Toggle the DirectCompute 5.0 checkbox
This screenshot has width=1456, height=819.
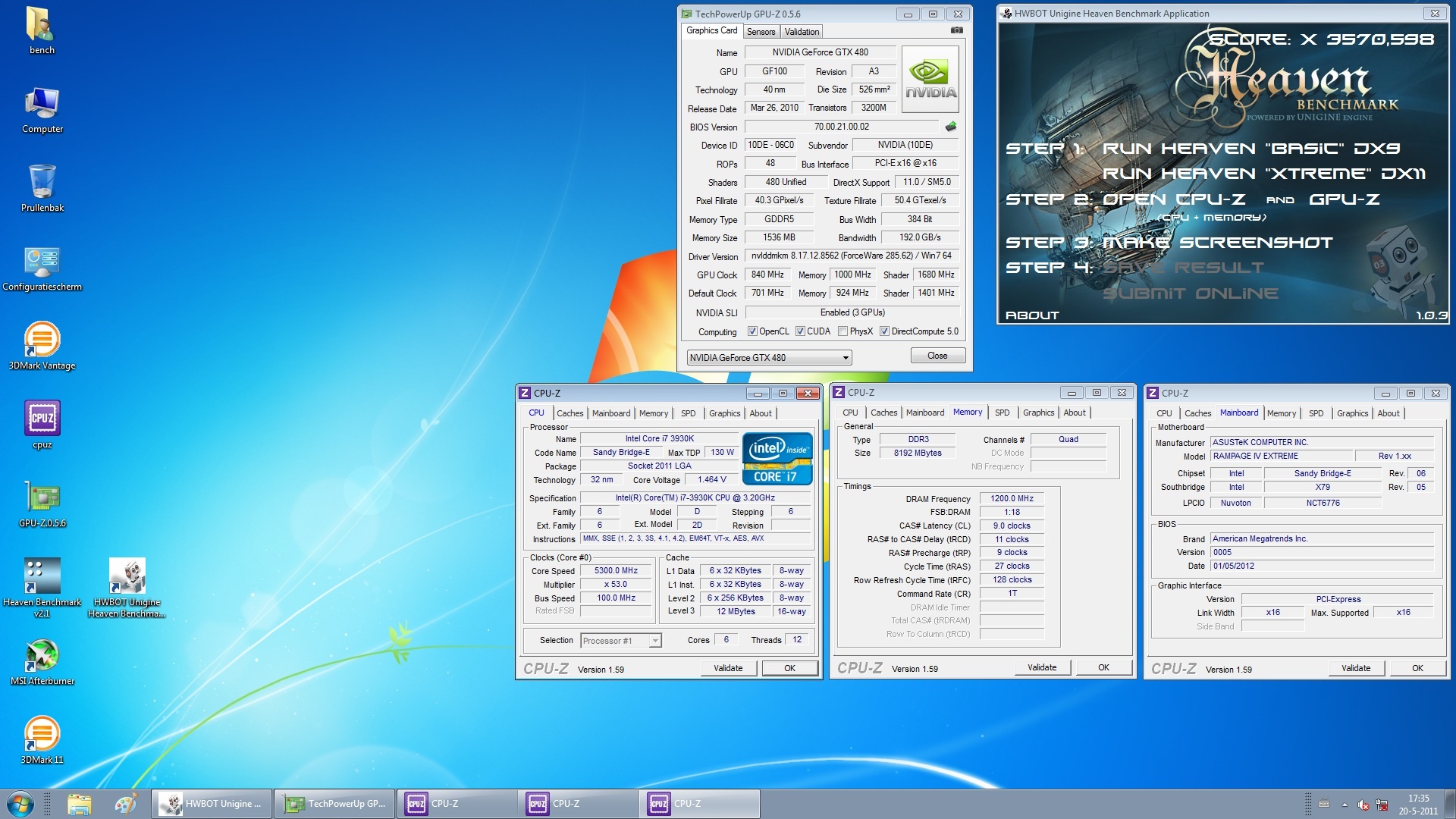coord(884,331)
